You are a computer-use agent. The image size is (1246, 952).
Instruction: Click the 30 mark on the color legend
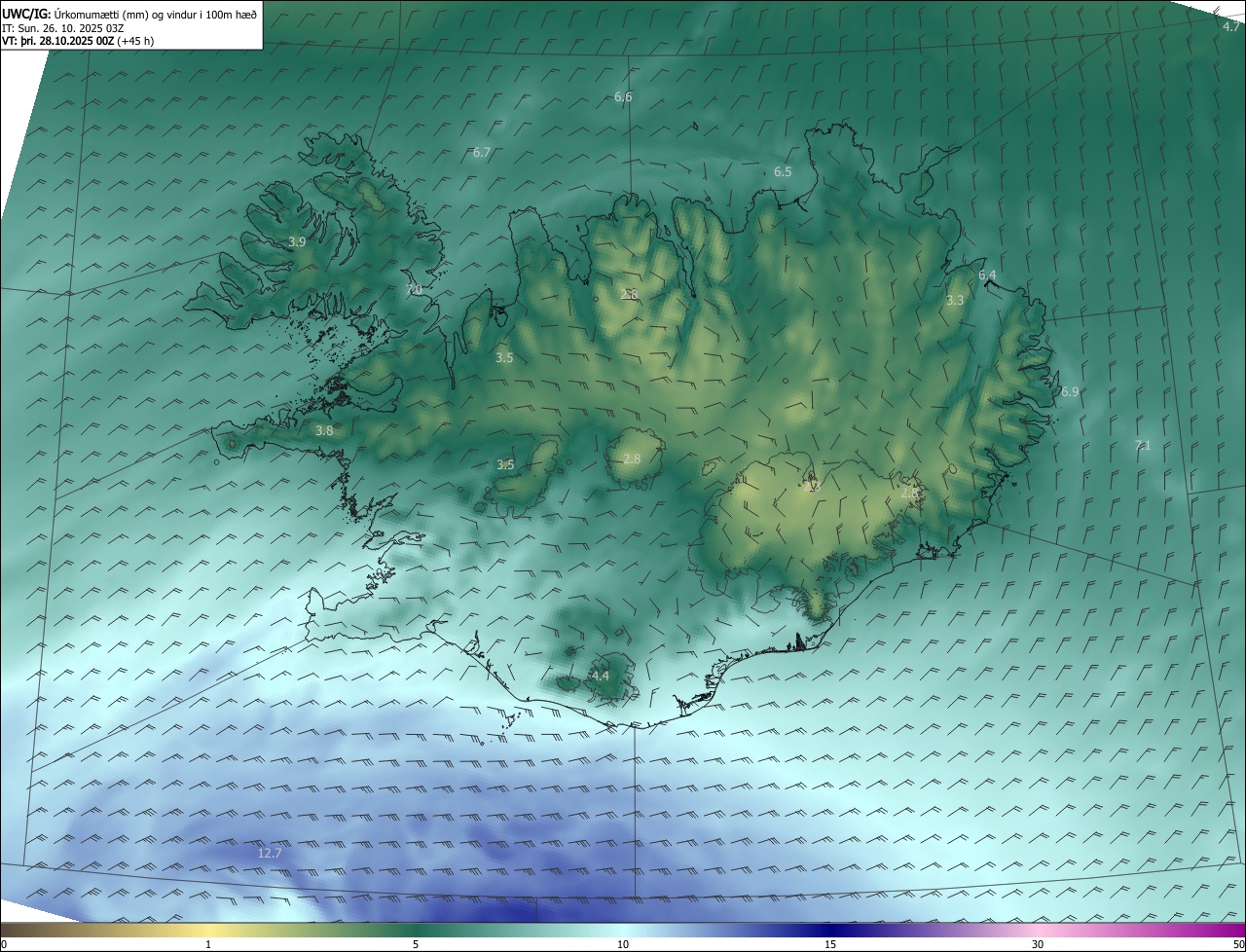1038,944
